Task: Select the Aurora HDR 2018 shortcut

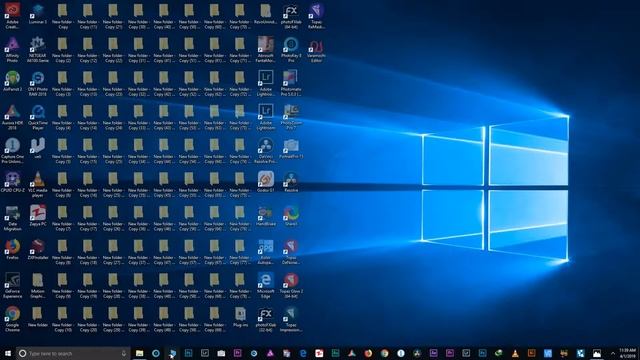Action: click(12, 117)
